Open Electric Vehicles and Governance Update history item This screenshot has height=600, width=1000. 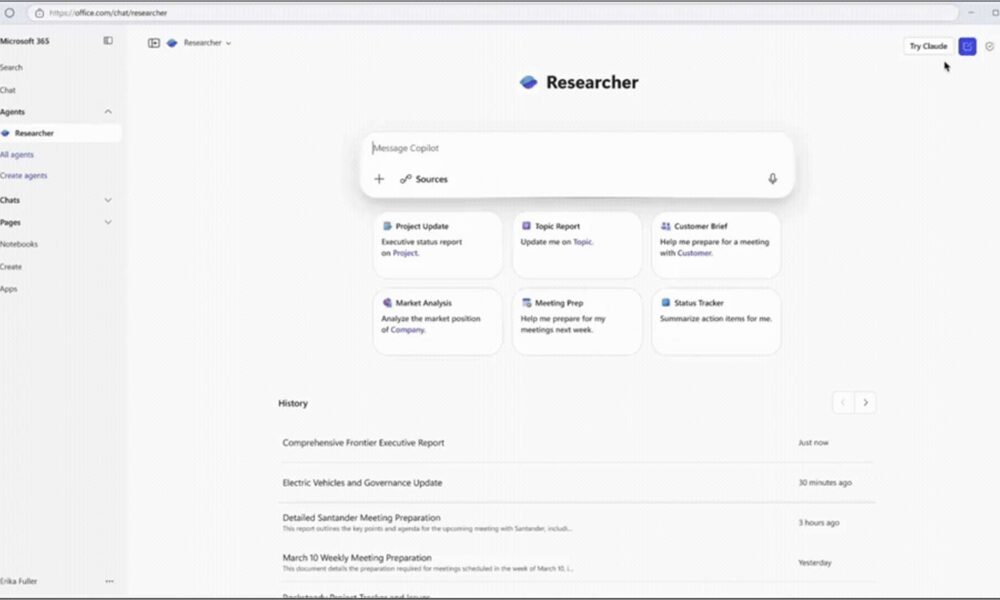pos(577,483)
